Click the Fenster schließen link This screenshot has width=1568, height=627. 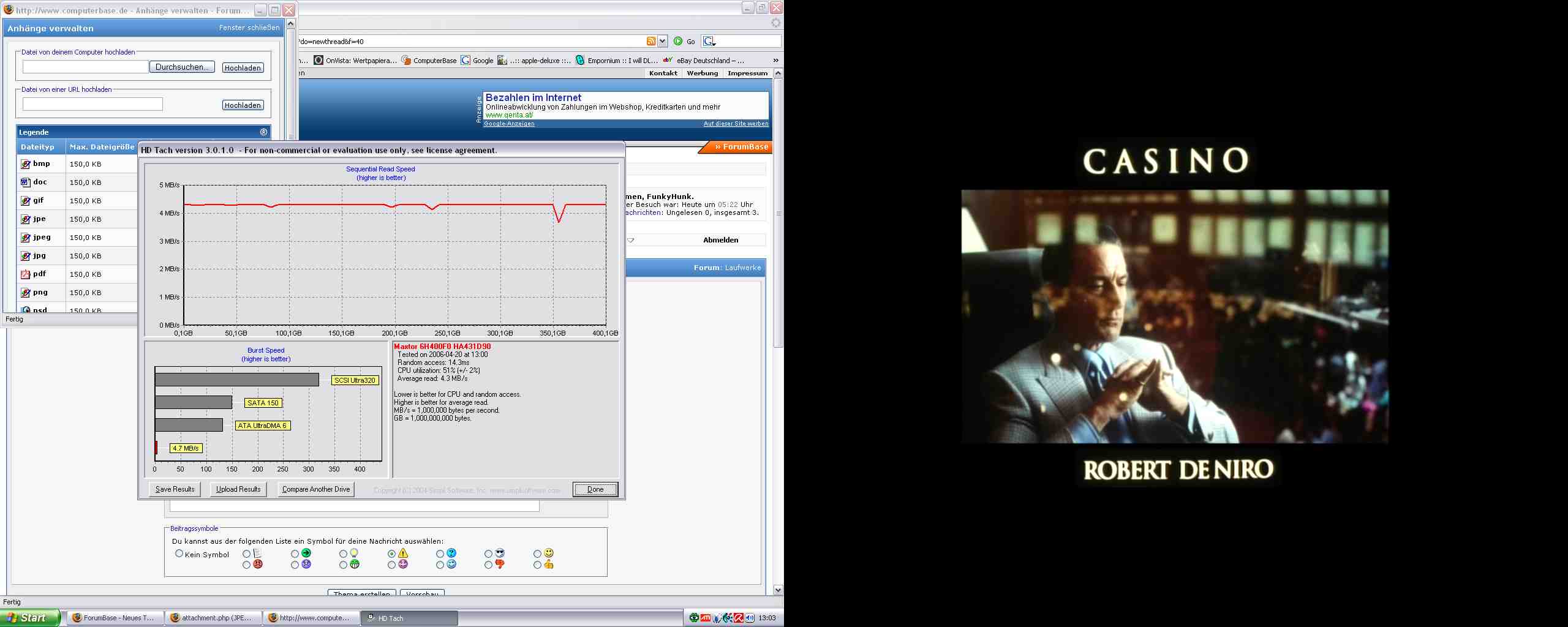[x=249, y=28]
